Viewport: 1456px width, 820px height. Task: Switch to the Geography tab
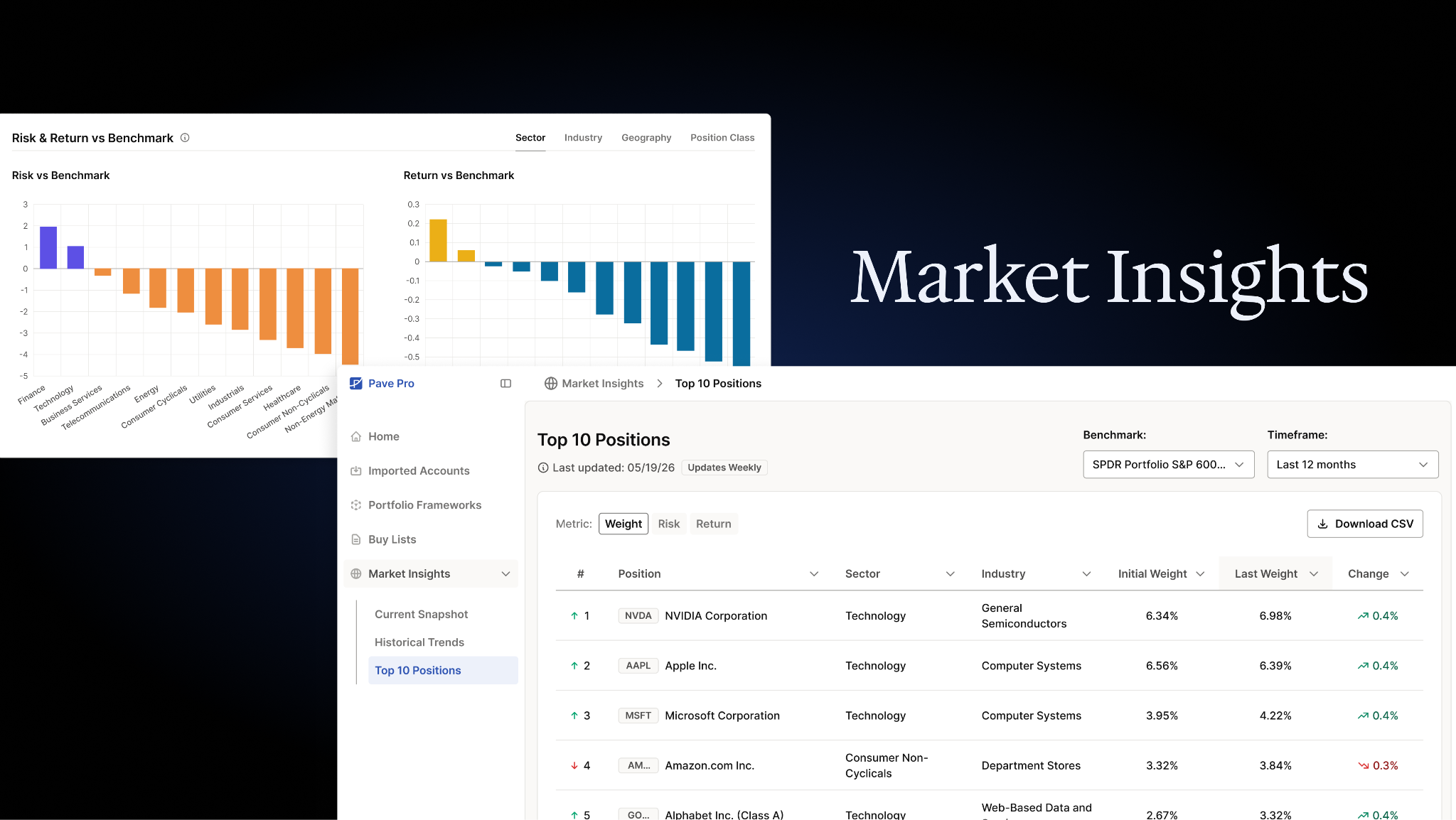click(646, 138)
